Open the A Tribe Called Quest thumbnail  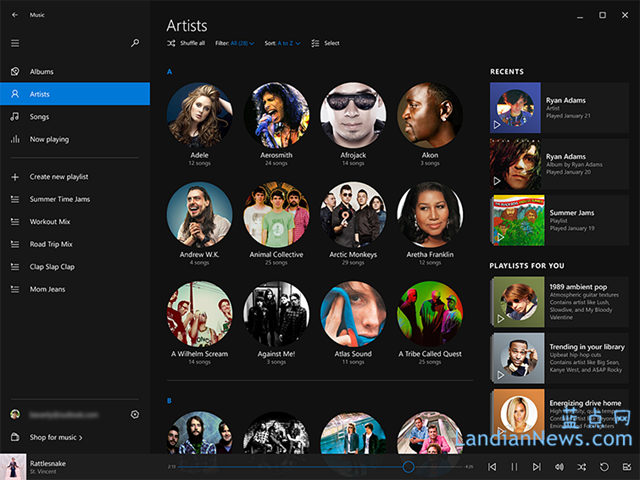coord(430,313)
